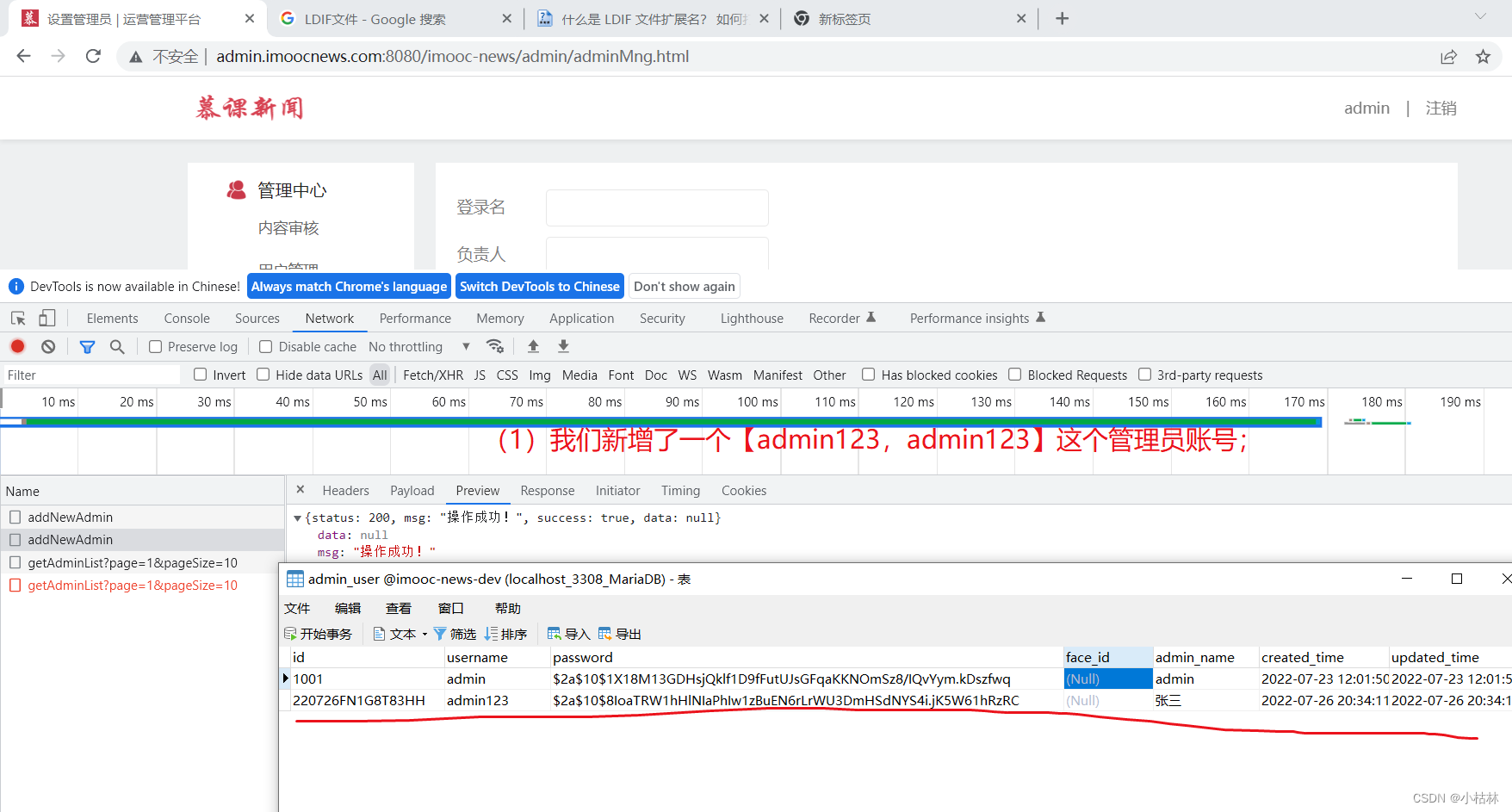Click 导入 import in table toolbar
Screen dimensions: 1512x812
click(x=568, y=634)
